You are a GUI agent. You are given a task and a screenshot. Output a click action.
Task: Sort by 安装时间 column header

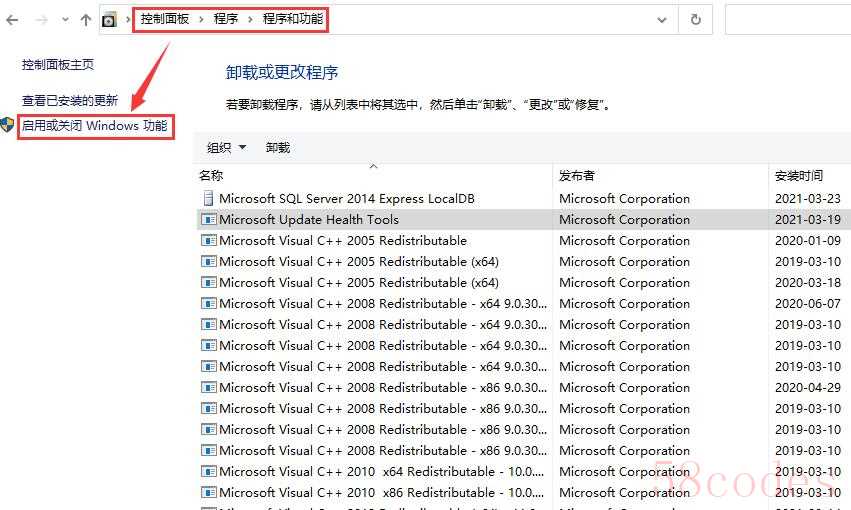coord(799,176)
